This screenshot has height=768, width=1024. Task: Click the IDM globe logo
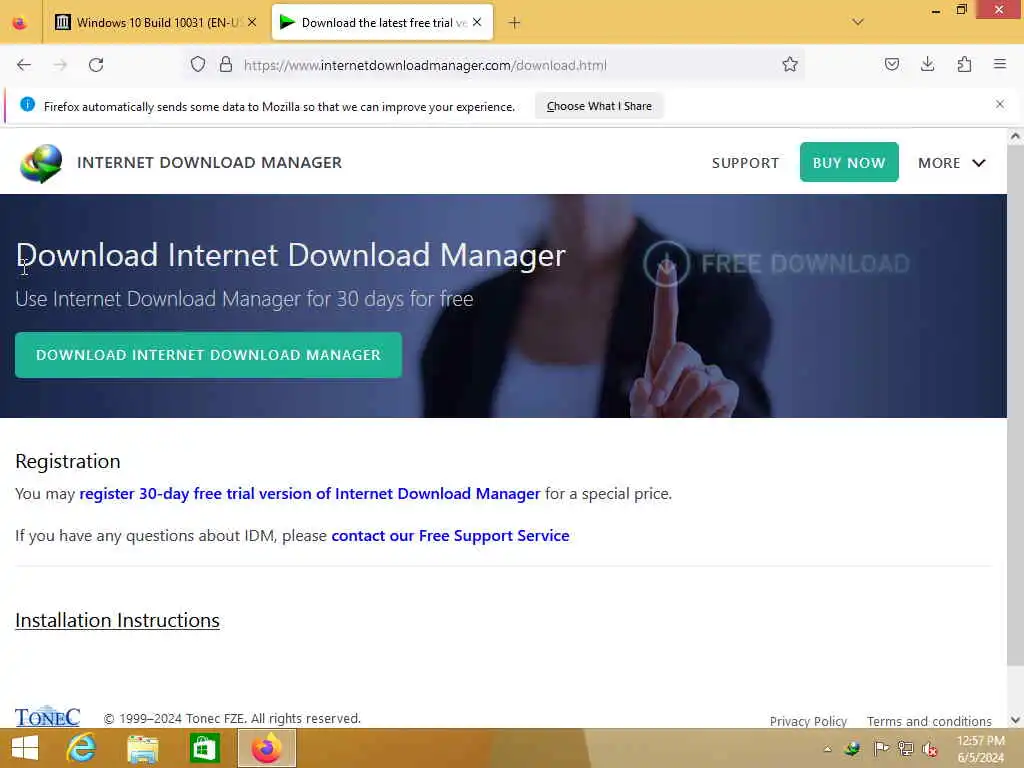point(41,163)
